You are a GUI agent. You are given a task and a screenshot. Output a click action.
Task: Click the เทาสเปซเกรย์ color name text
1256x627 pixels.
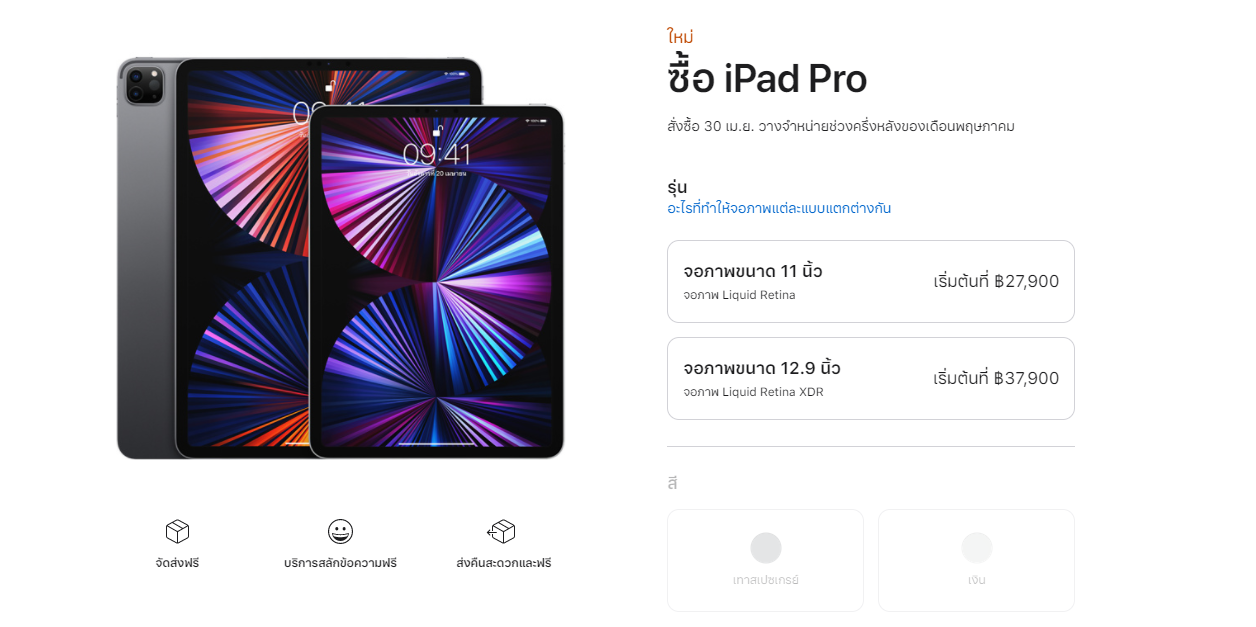click(x=765, y=580)
